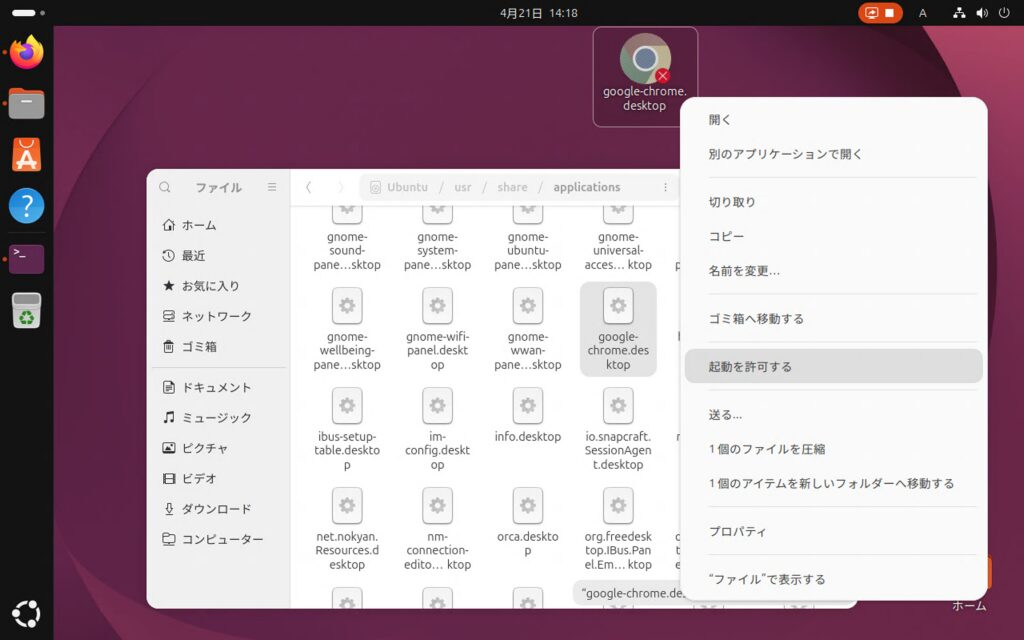Launch Terminal from the dock
Screen dimensions: 1024x640
(x=27, y=259)
